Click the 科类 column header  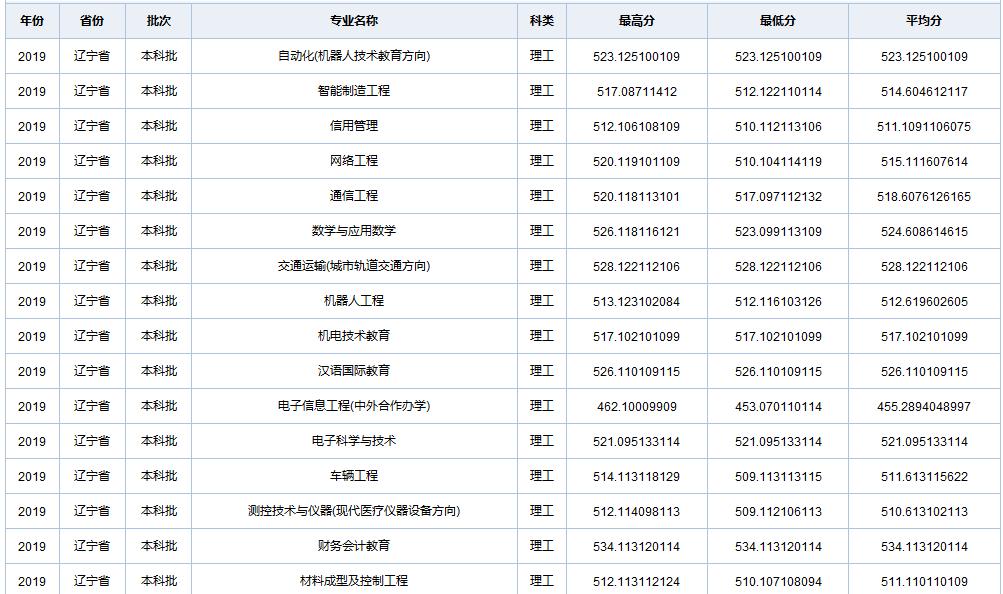(541, 19)
